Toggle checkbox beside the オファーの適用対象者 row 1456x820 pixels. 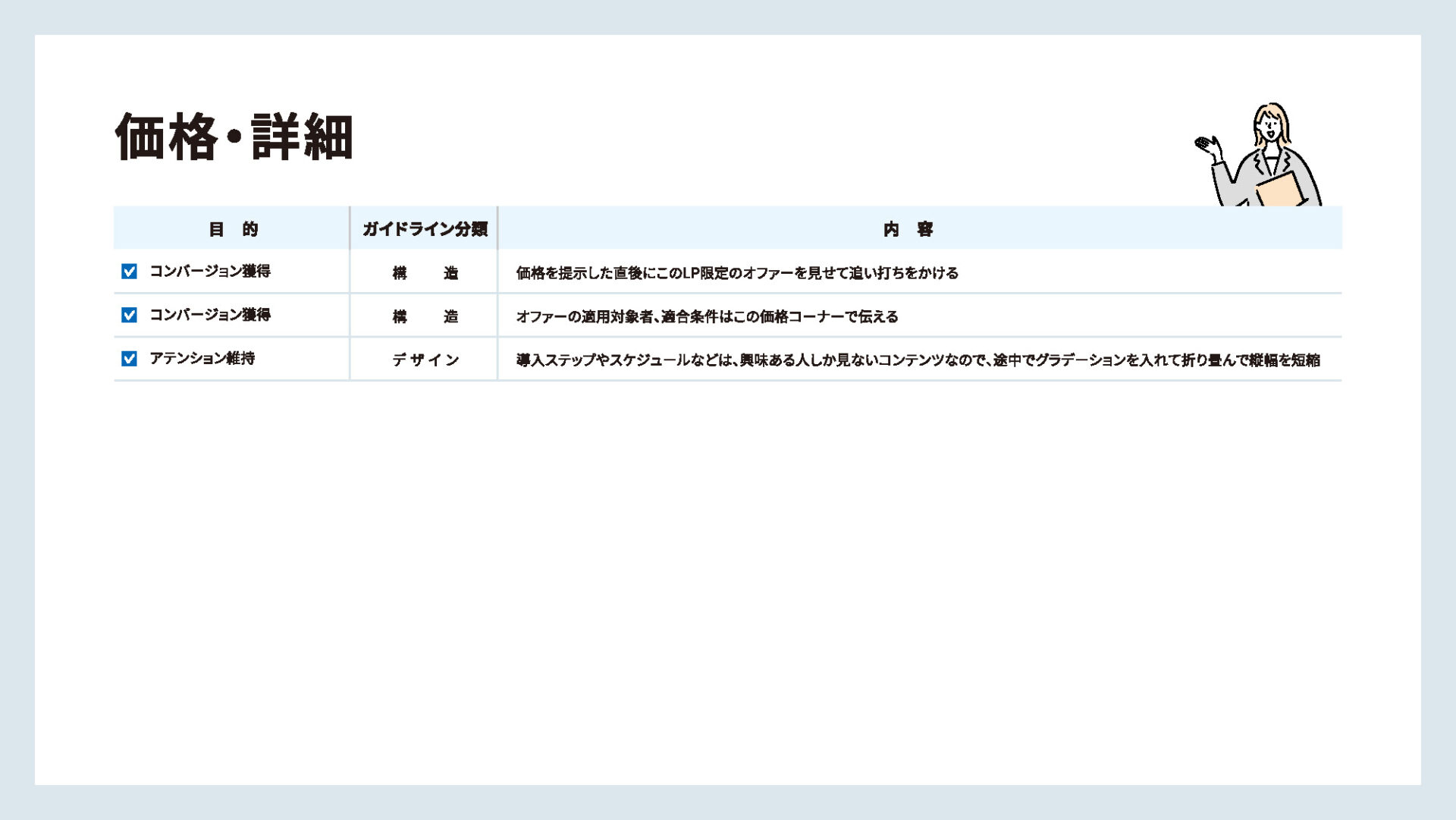(129, 315)
